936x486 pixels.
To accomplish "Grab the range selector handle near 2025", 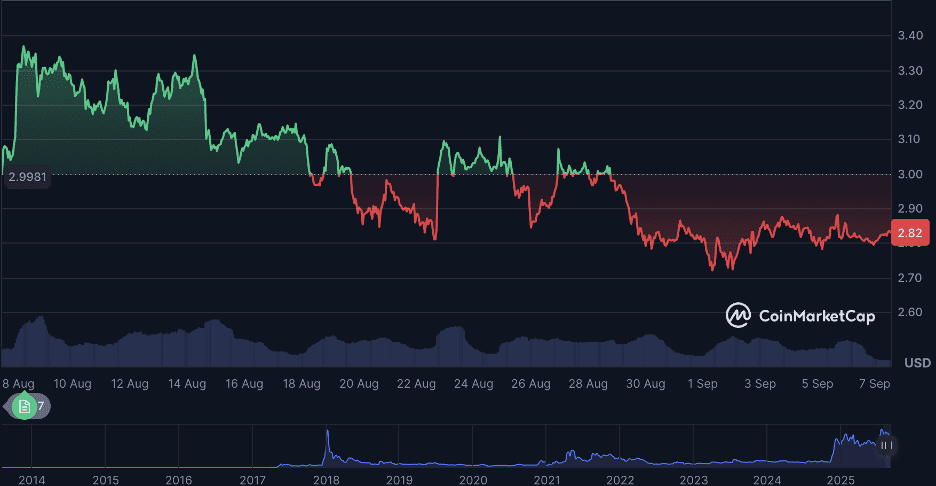I will [x=886, y=445].
